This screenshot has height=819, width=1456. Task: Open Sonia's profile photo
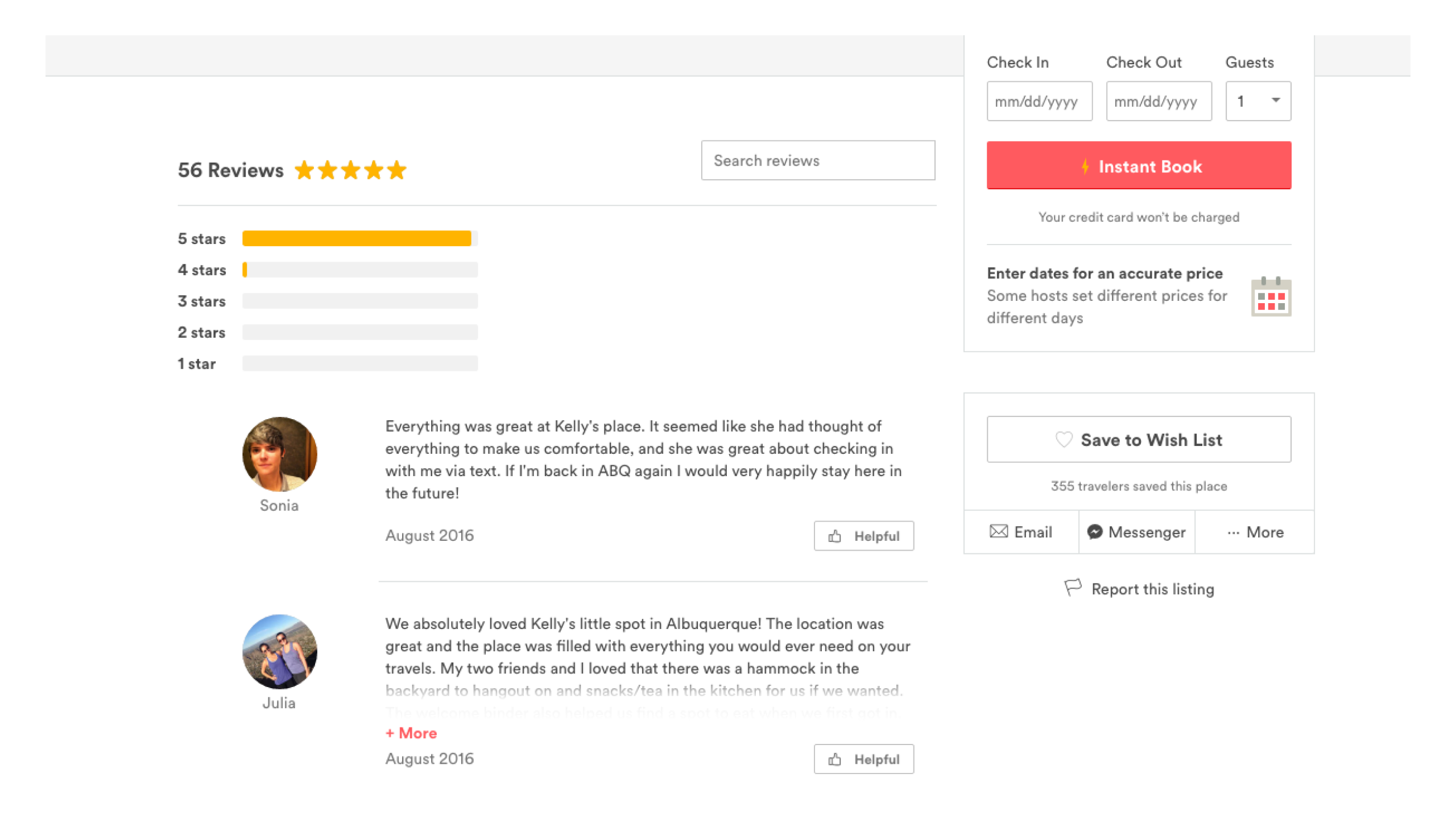click(279, 454)
